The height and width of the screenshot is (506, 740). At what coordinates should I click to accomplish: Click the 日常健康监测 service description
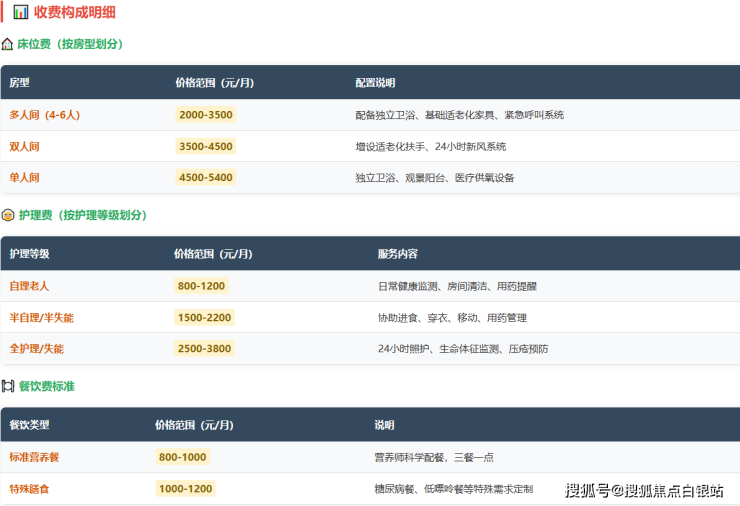457,287
